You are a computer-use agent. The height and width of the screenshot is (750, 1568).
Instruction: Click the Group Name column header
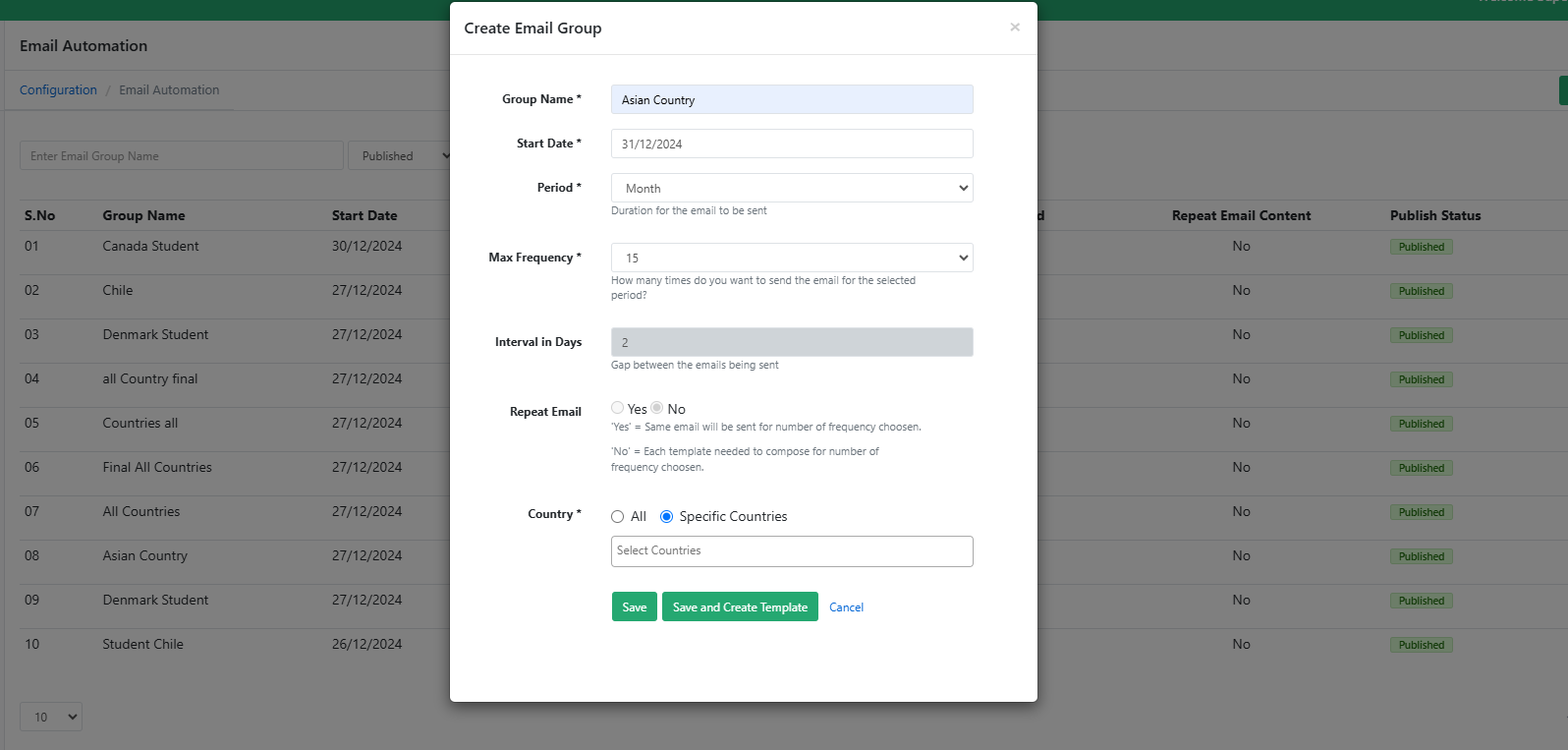coord(143,215)
